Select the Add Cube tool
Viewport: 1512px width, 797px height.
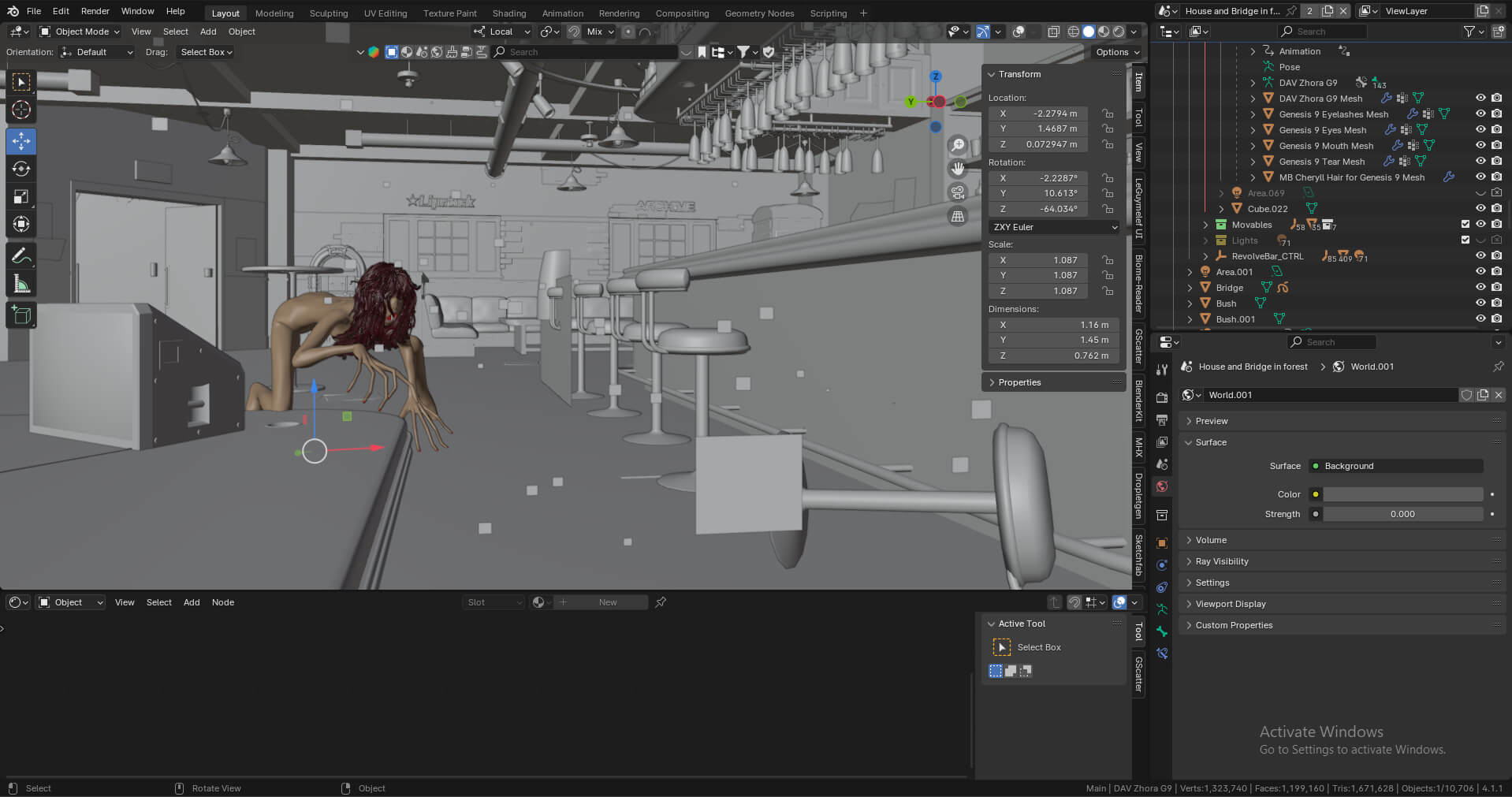[21, 315]
